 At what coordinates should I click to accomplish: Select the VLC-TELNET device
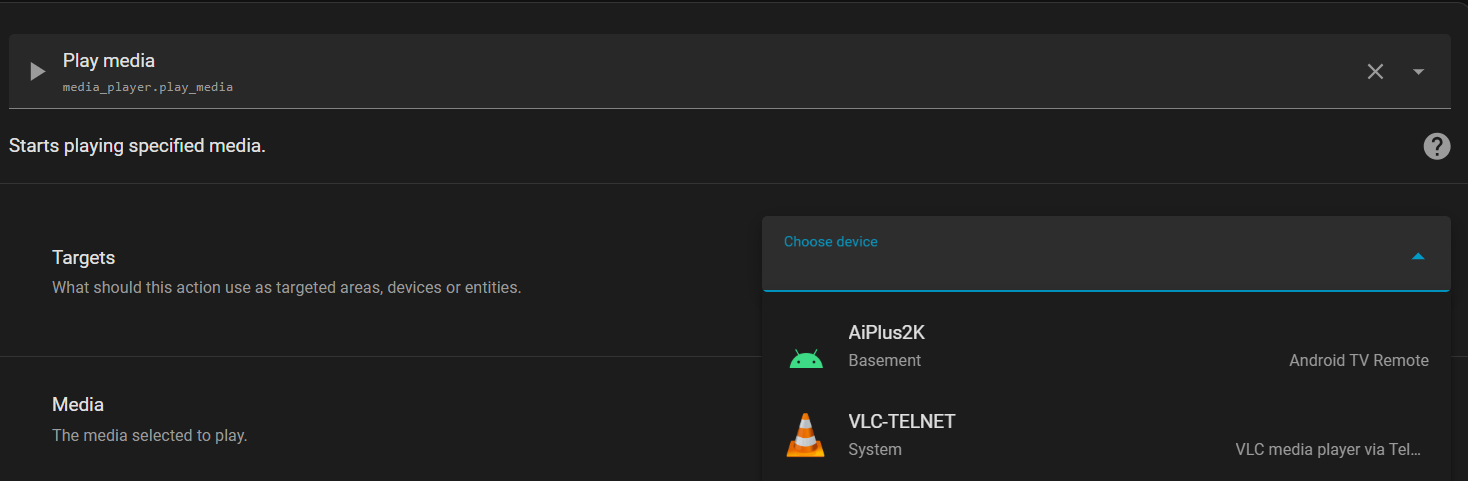click(x=901, y=421)
